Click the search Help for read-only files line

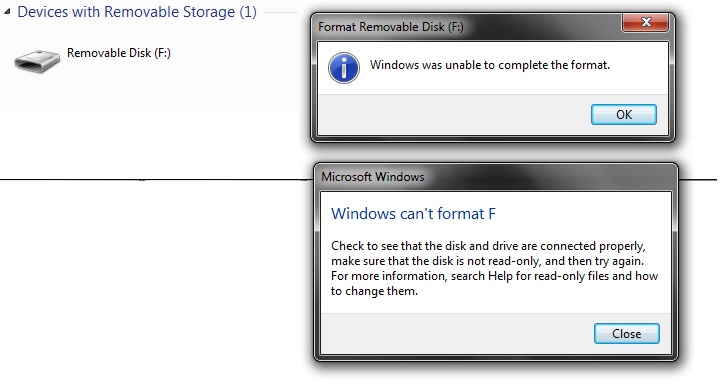pos(494,276)
